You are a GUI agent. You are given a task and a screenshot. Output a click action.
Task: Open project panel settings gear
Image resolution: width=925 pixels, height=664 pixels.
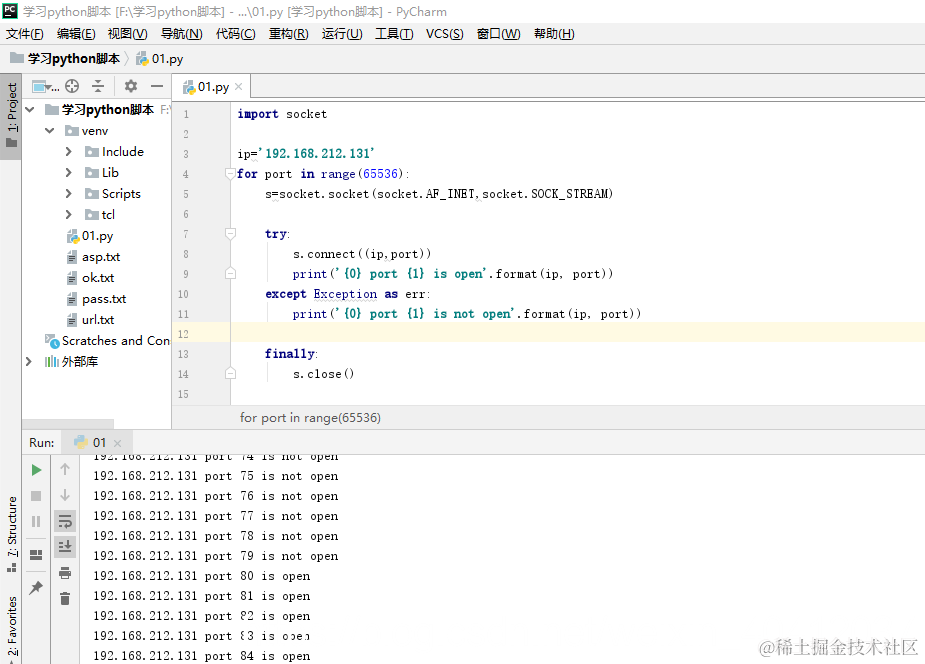point(131,87)
